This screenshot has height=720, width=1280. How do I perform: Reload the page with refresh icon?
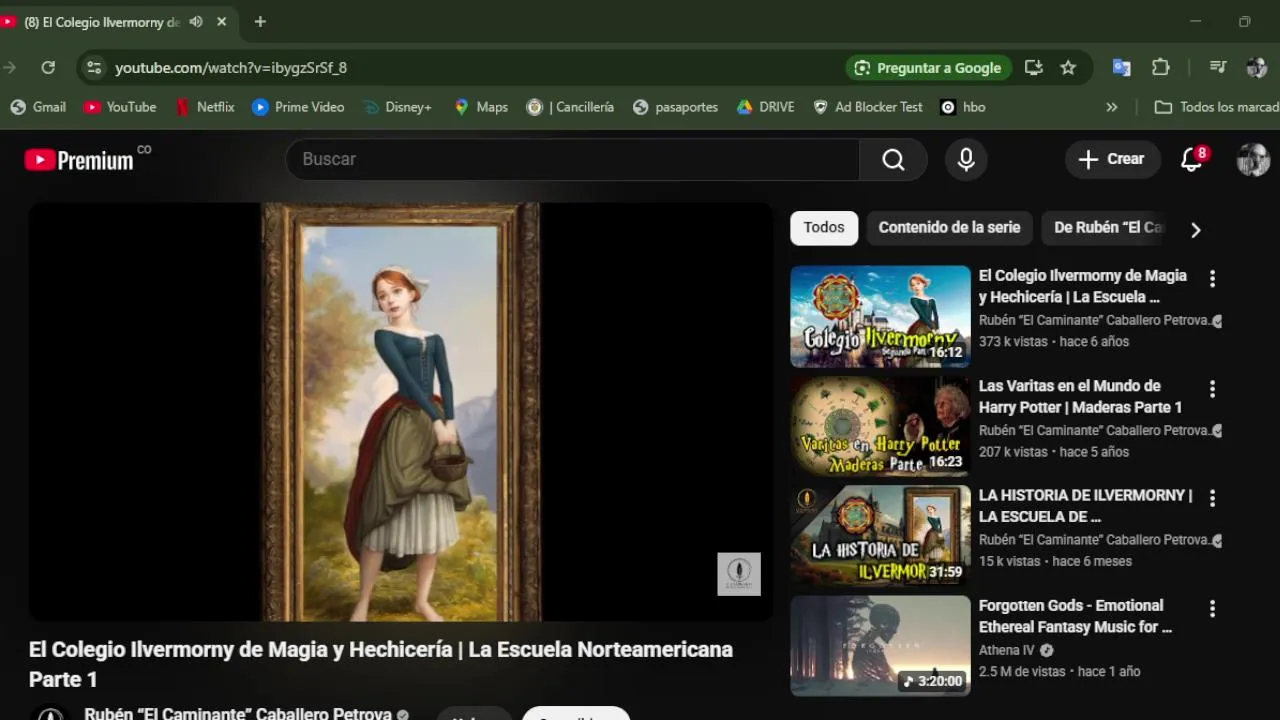[x=47, y=68]
